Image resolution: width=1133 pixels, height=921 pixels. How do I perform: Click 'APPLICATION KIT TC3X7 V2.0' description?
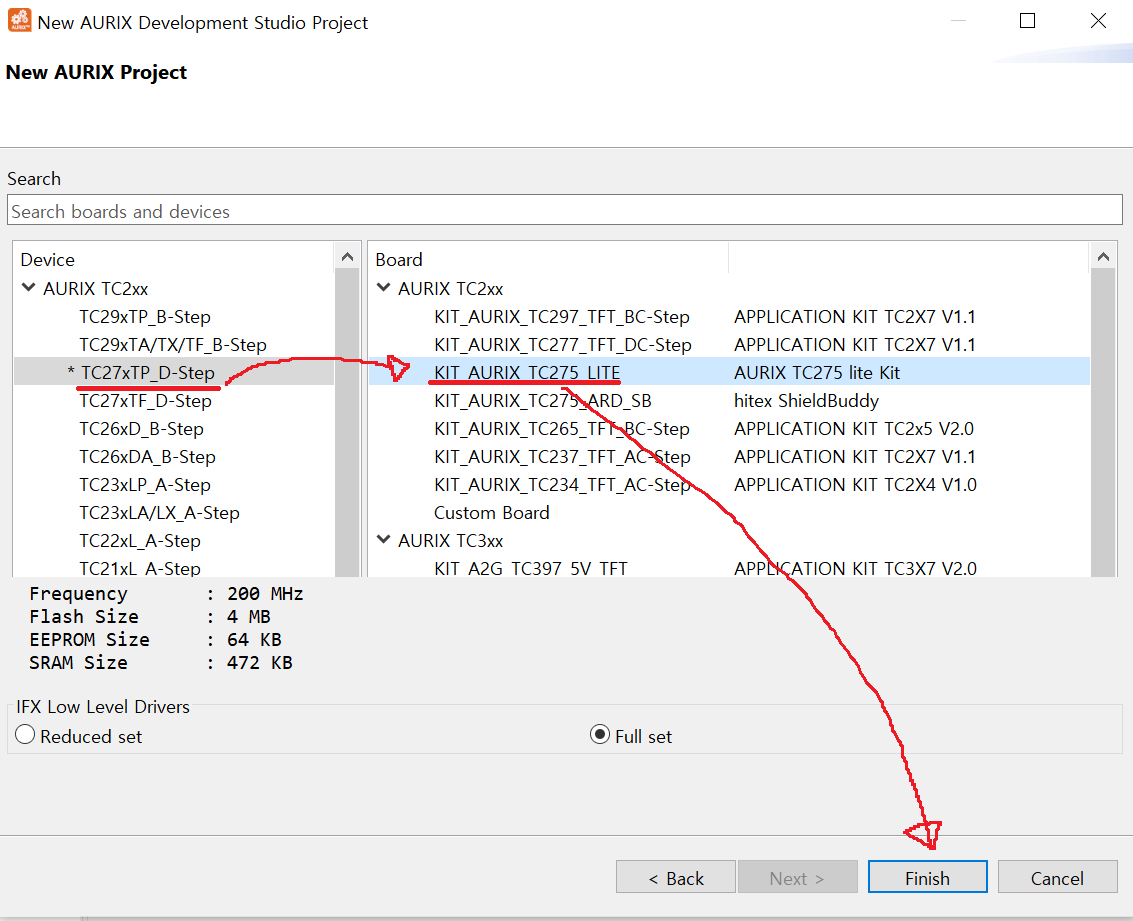click(x=855, y=568)
